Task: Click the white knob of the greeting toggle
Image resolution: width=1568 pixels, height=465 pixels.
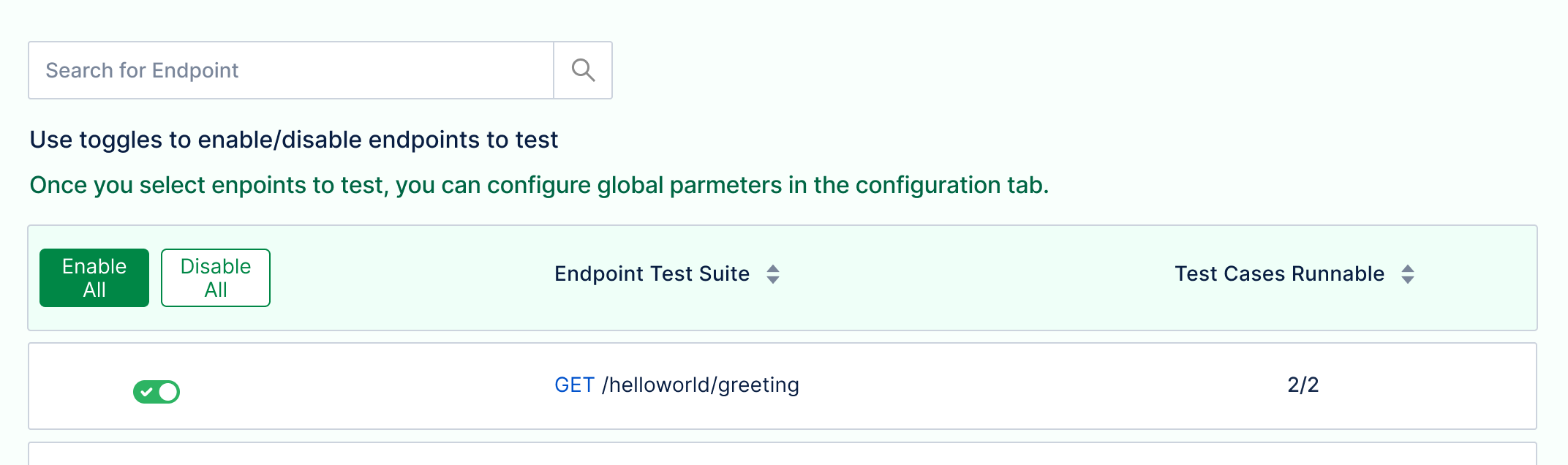Action: [x=168, y=392]
